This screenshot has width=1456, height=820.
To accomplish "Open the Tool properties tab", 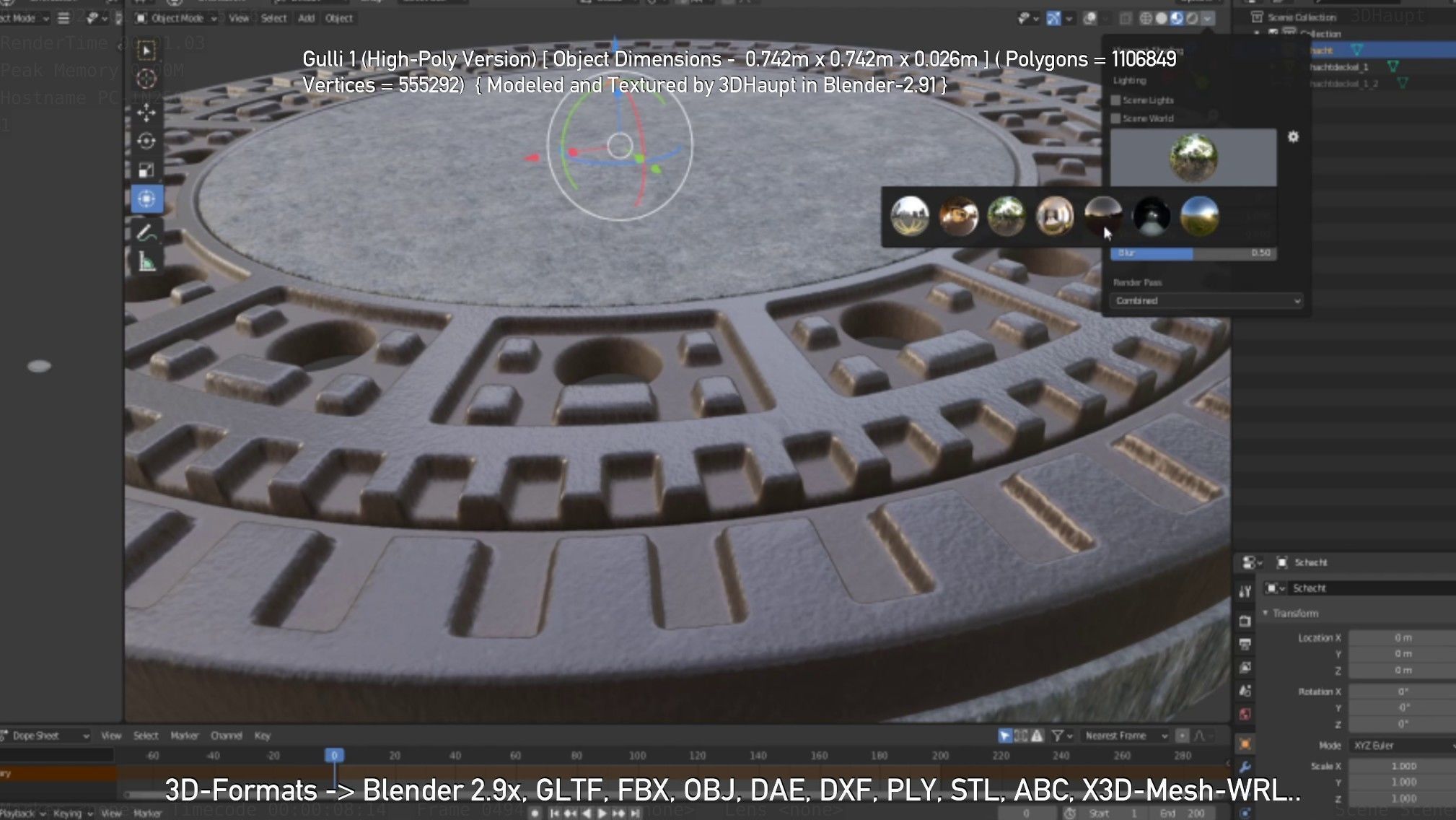I will point(1245,592).
